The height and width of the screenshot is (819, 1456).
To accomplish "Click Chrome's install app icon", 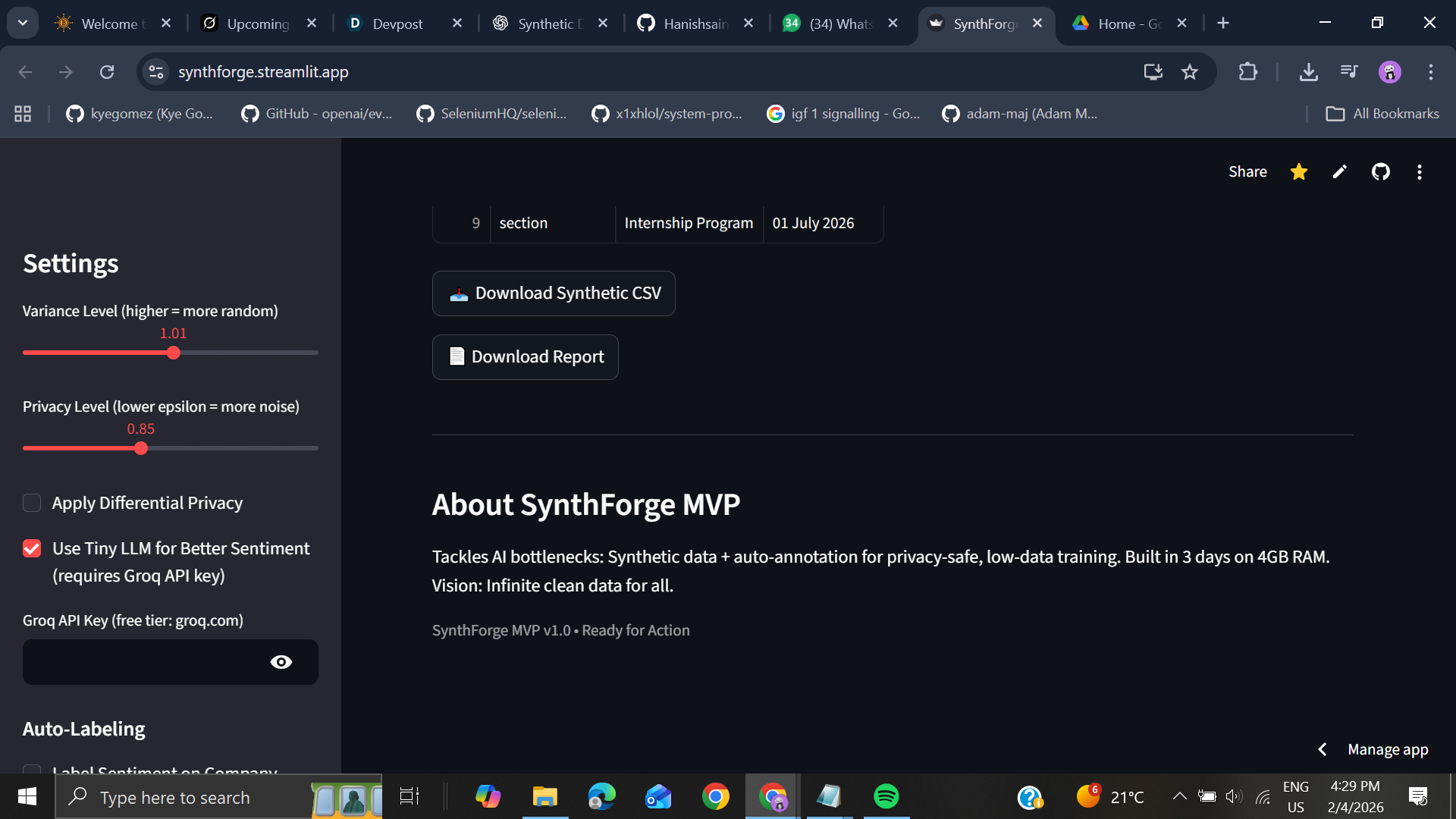I will (x=1153, y=72).
